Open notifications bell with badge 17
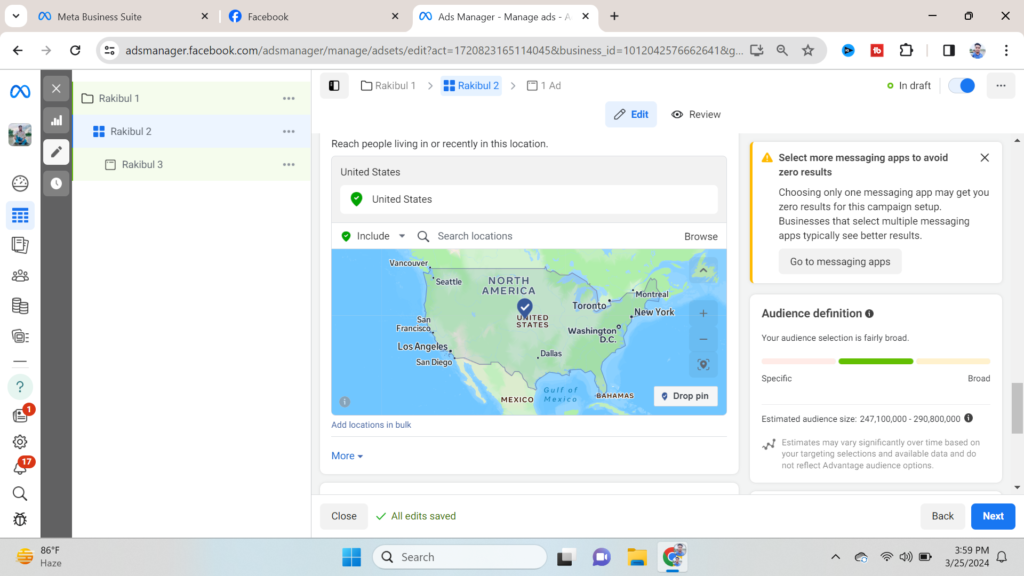1024x576 pixels. coord(22,466)
